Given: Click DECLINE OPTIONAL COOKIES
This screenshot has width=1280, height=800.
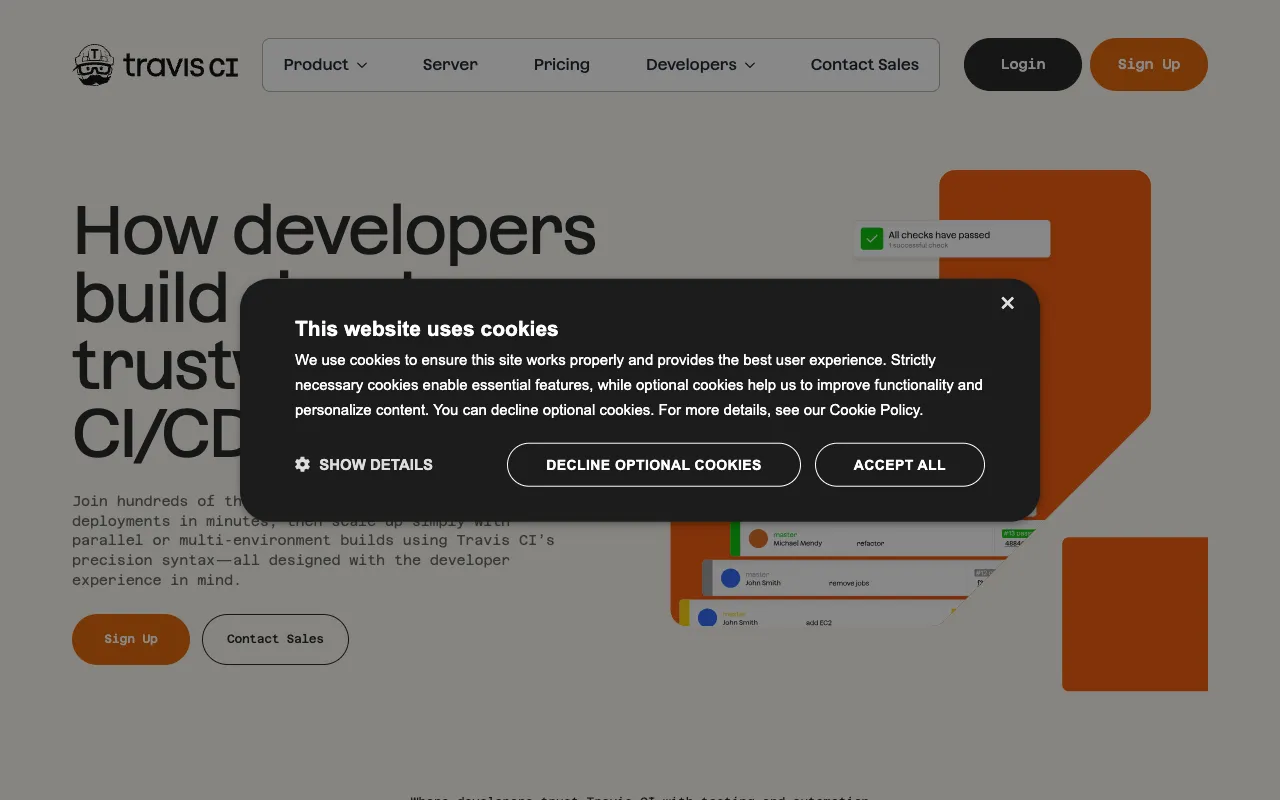Looking at the screenshot, I should tap(653, 464).
